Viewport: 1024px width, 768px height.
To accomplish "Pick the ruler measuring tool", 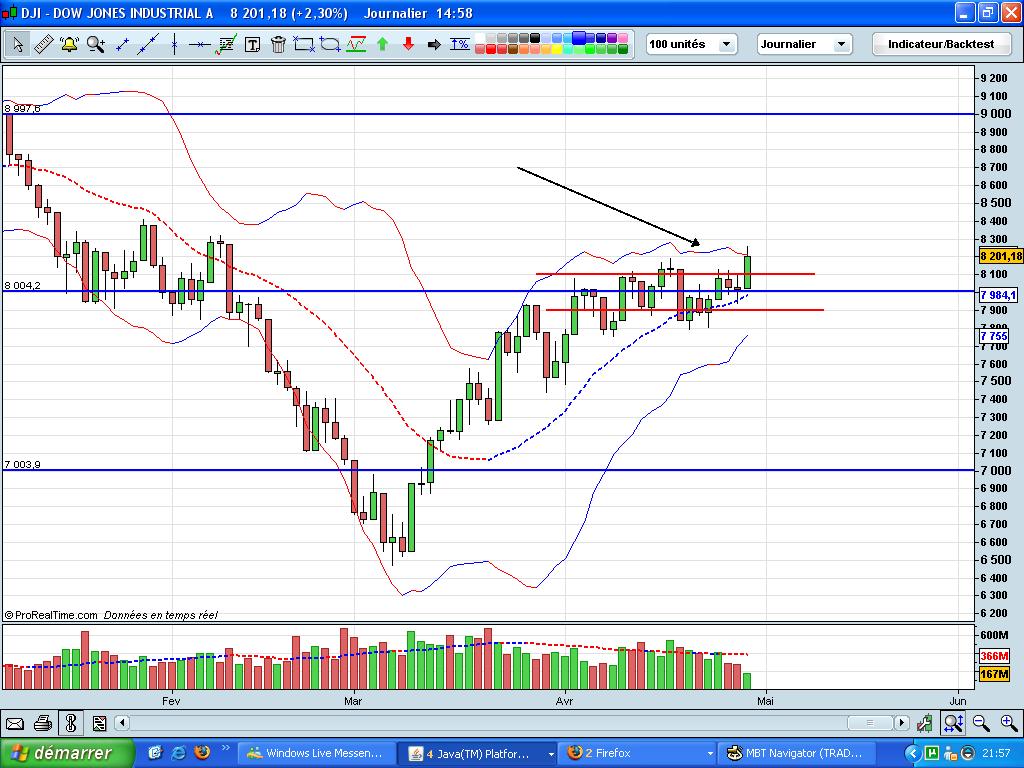I will click(x=43, y=44).
